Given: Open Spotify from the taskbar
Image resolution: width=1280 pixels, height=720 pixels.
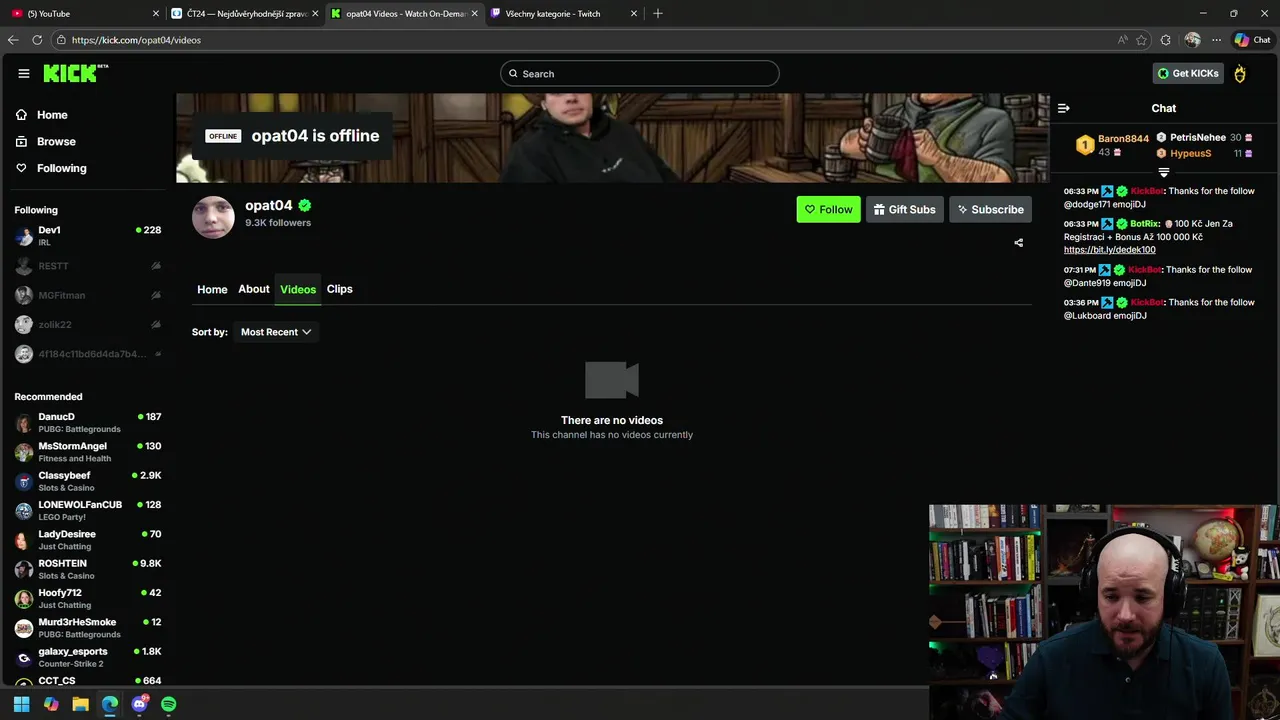Looking at the screenshot, I should (x=168, y=704).
